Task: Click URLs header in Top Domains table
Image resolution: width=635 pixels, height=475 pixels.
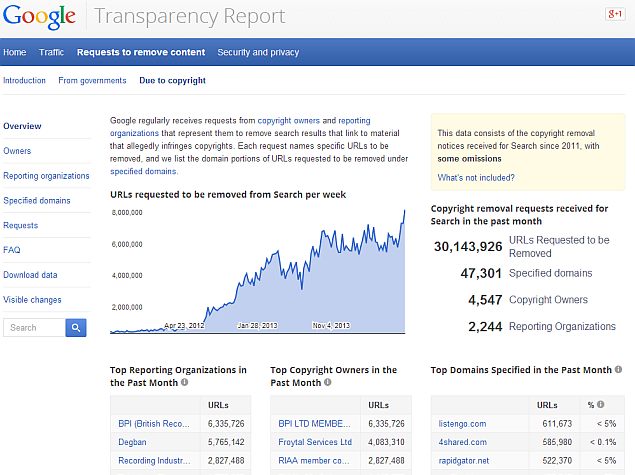Action: (x=547, y=405)
